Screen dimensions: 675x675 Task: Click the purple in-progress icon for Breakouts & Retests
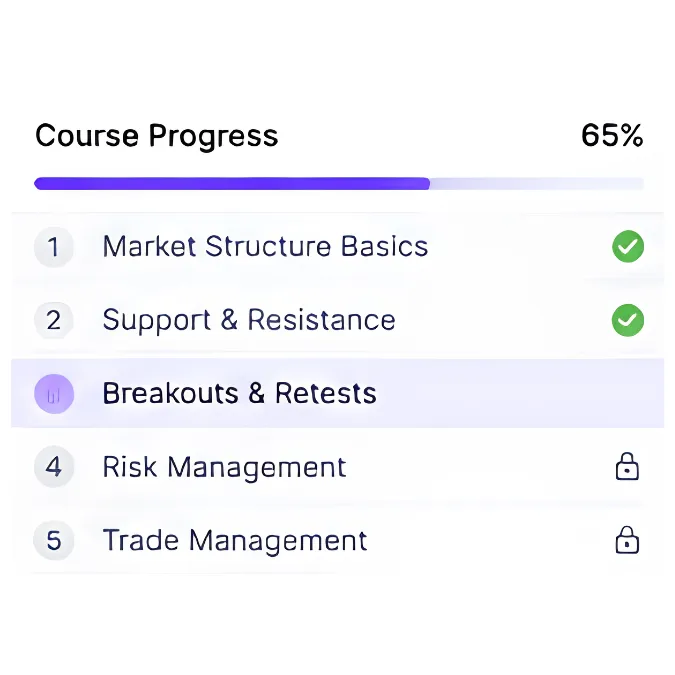(54, 394)
